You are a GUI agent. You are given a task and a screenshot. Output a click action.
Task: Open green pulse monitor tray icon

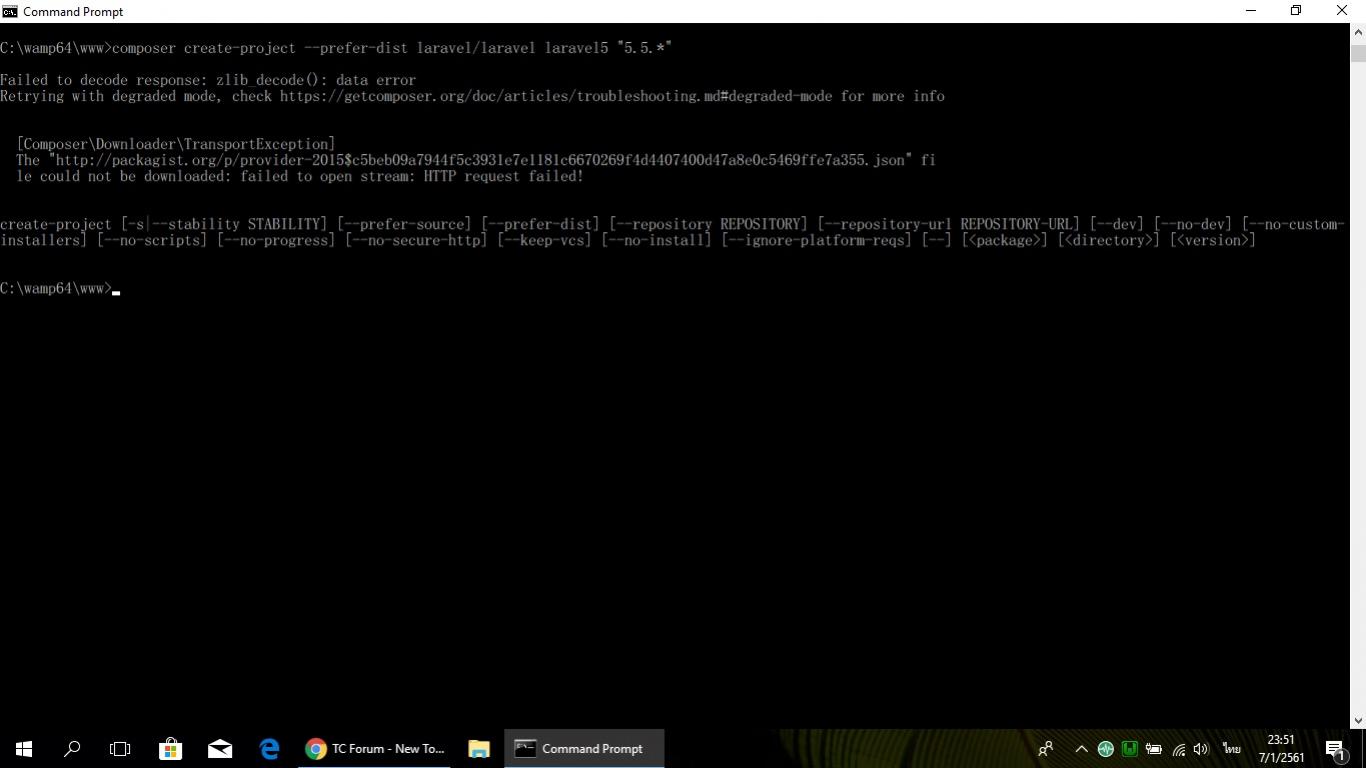pyautogui.click(x=1105, y=748)
